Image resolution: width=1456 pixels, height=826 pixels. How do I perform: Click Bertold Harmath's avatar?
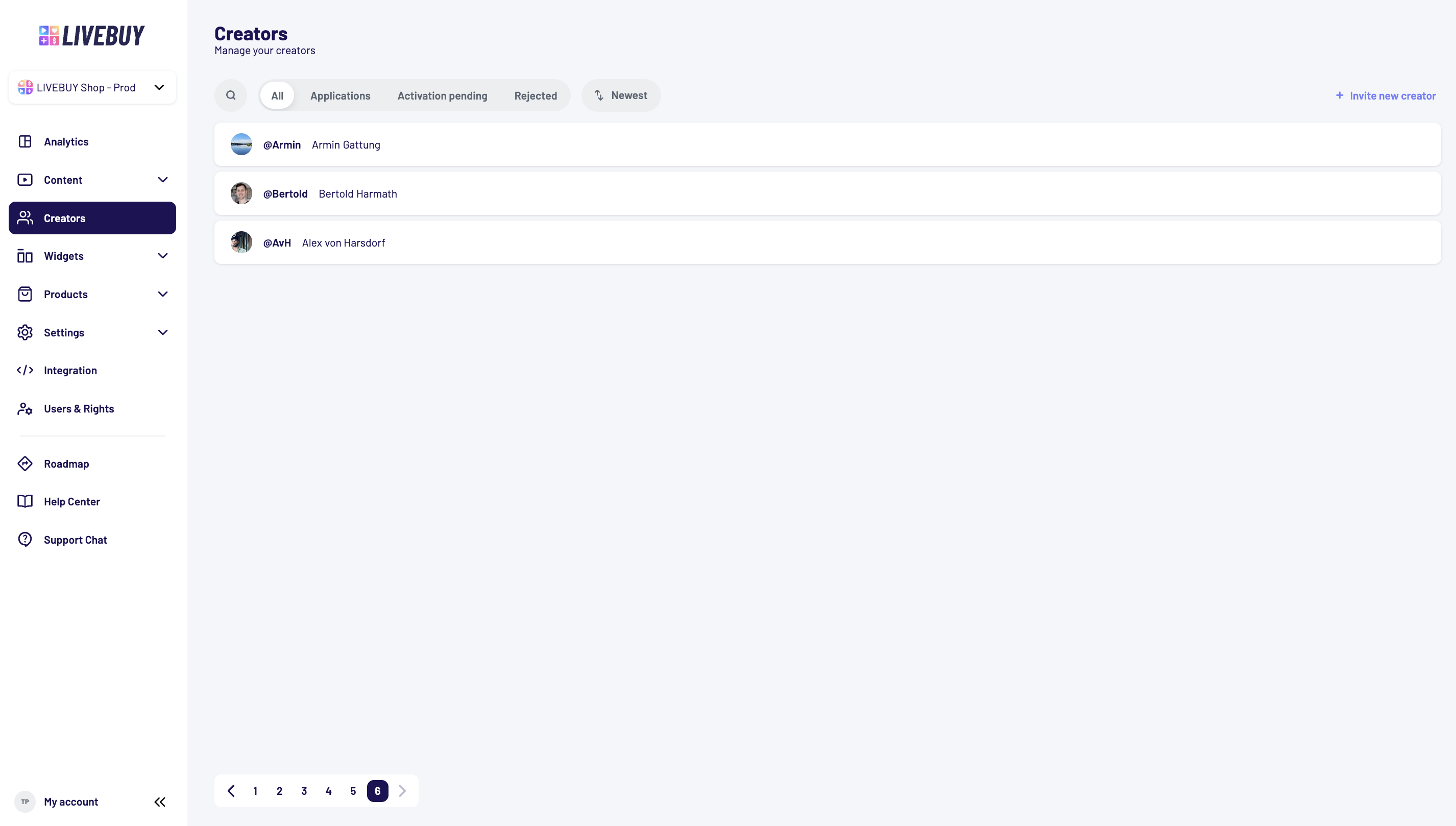coord(241,193)
